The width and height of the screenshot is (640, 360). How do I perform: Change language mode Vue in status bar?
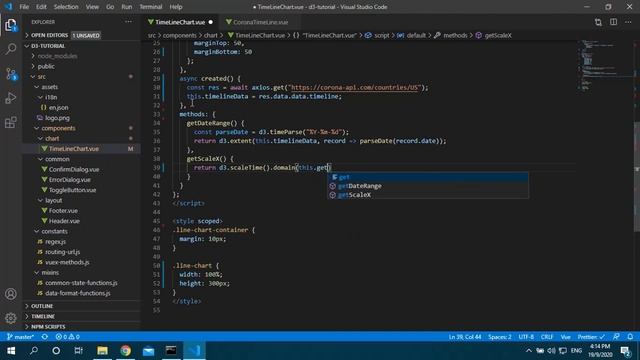pos(565,337)
